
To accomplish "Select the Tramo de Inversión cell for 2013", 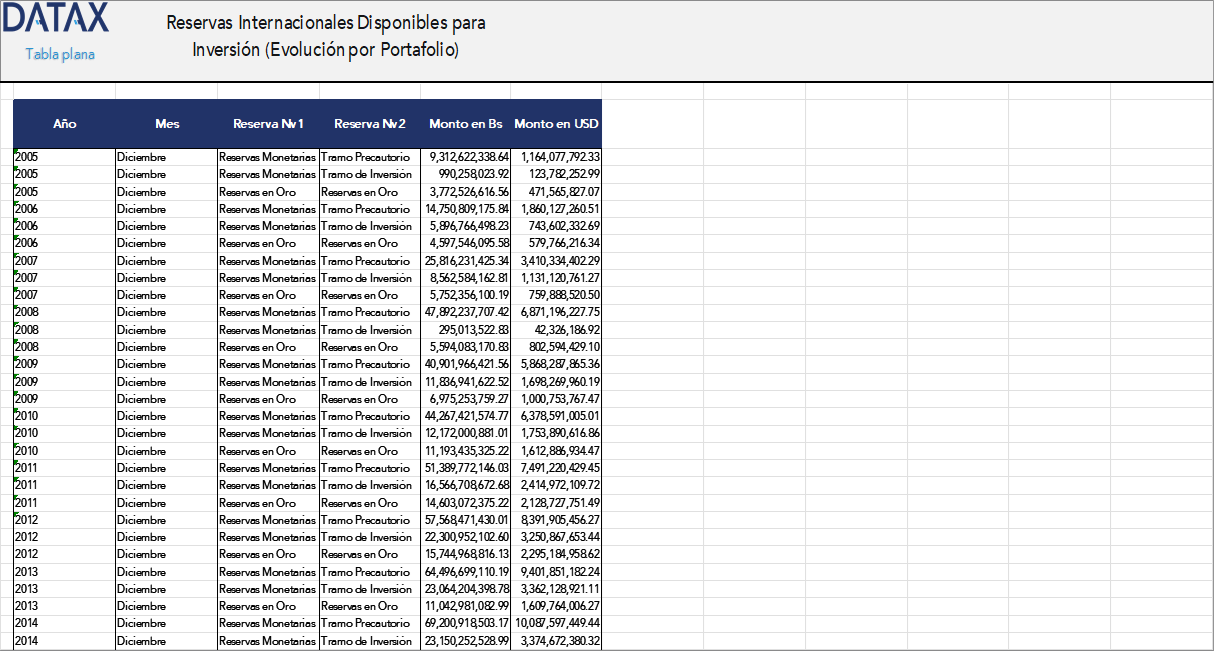I will (369, 588).
